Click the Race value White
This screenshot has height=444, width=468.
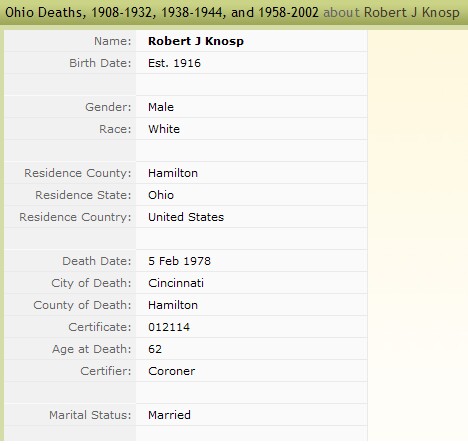click(x=164, y=129)
